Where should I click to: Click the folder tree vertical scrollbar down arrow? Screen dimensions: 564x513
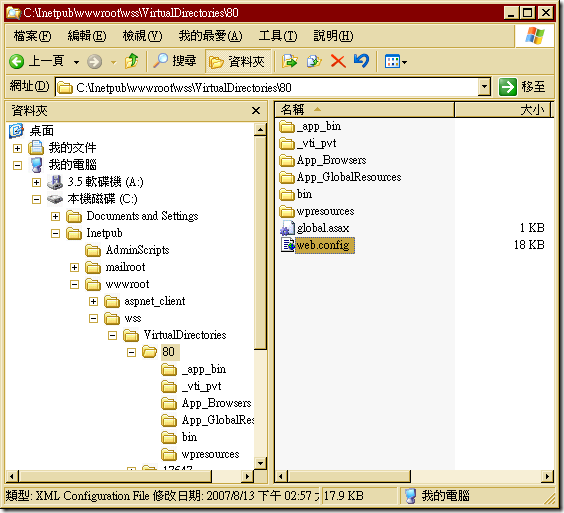point(260,463)
